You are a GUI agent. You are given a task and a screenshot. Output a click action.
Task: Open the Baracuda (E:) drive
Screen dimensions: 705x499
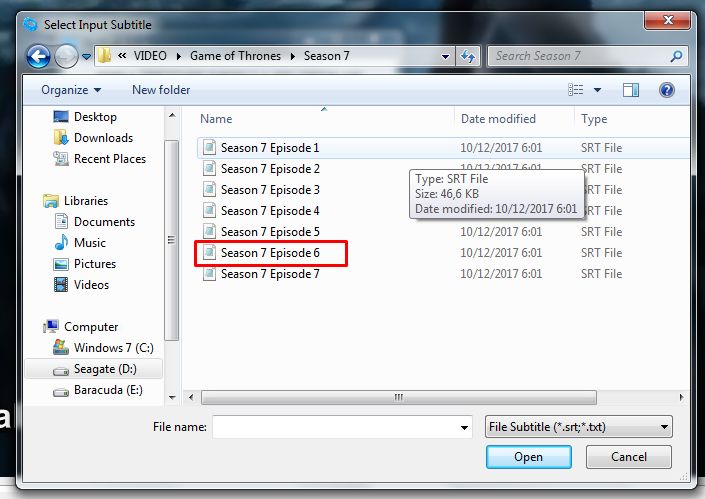(98, 390)
